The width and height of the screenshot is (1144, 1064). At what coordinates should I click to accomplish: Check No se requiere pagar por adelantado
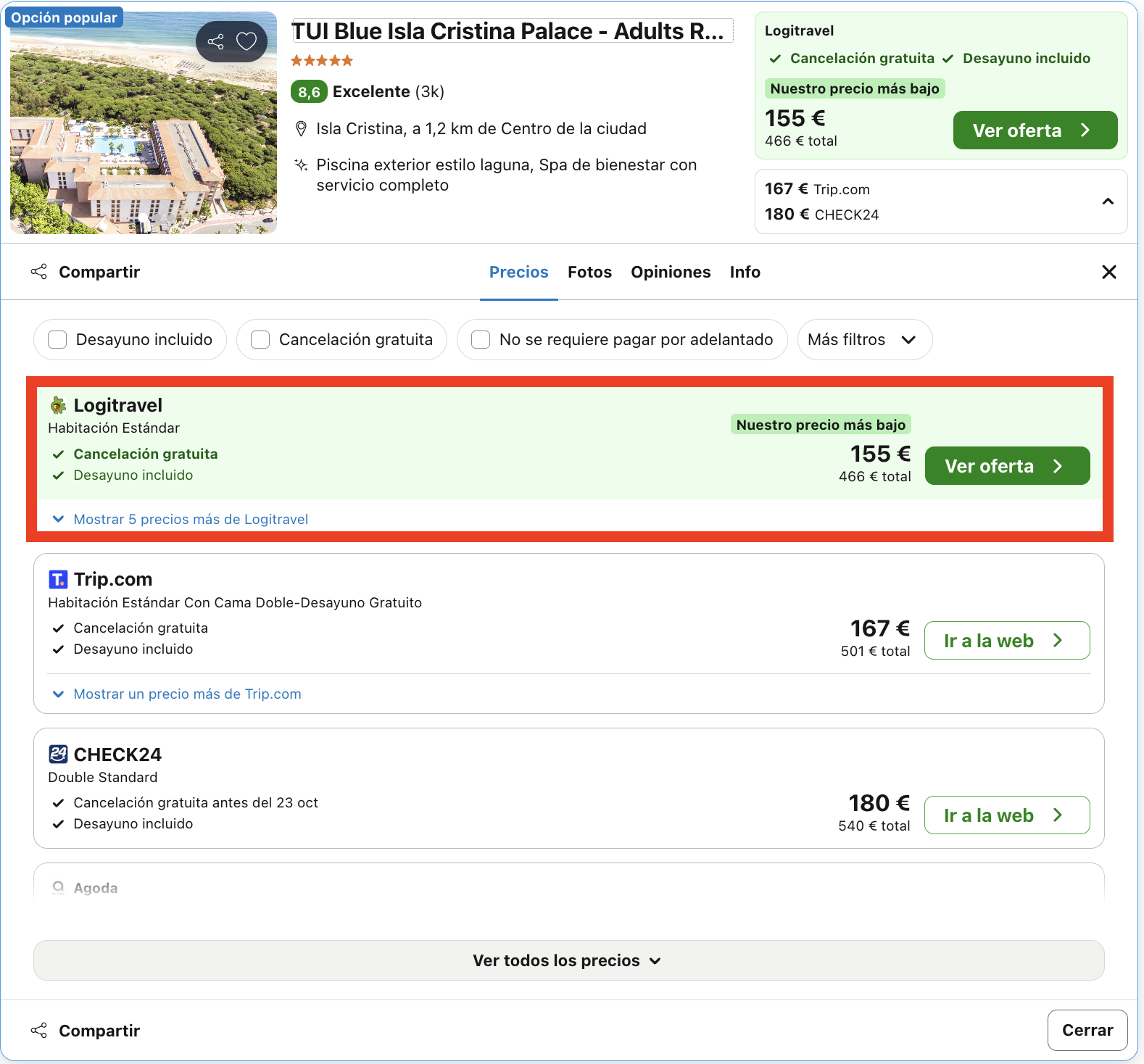point(481,339)
